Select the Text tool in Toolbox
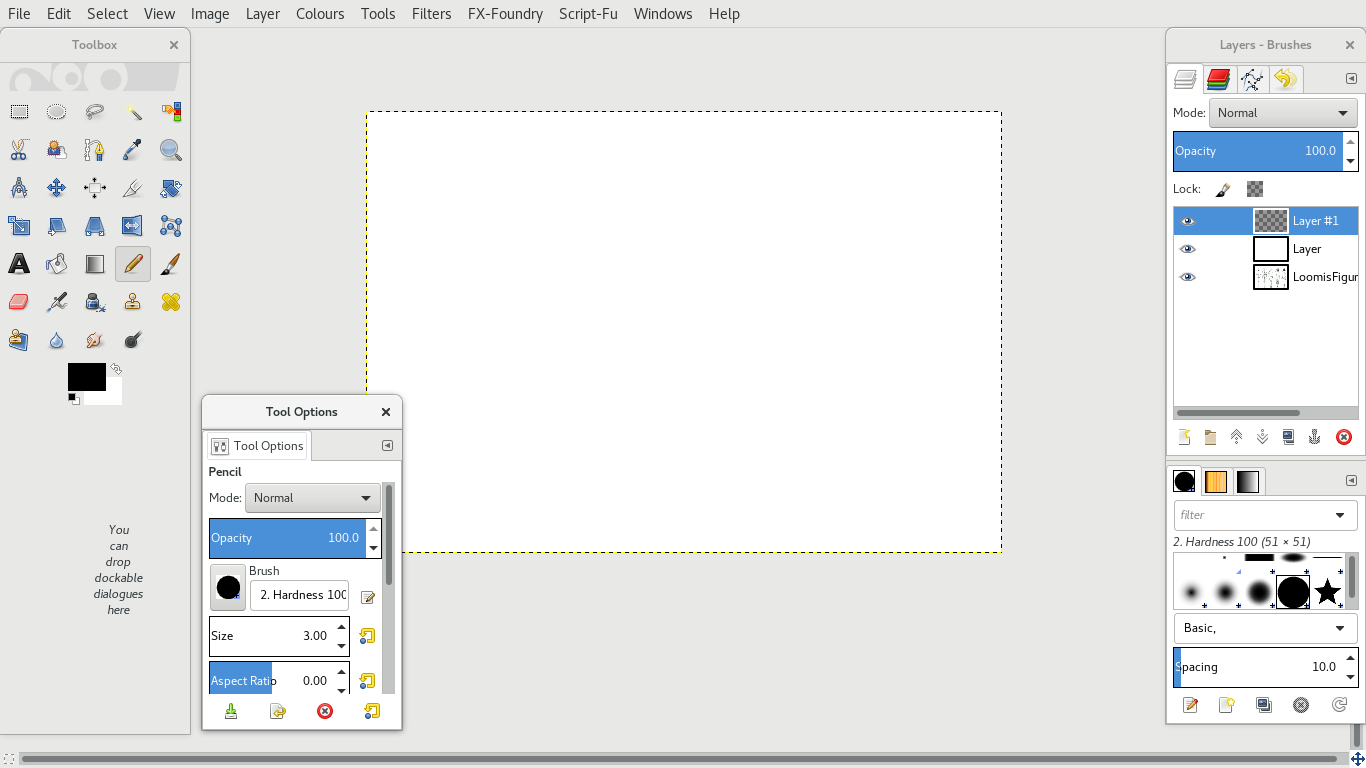Viewport: 1366px width, 768px height. 19,264
